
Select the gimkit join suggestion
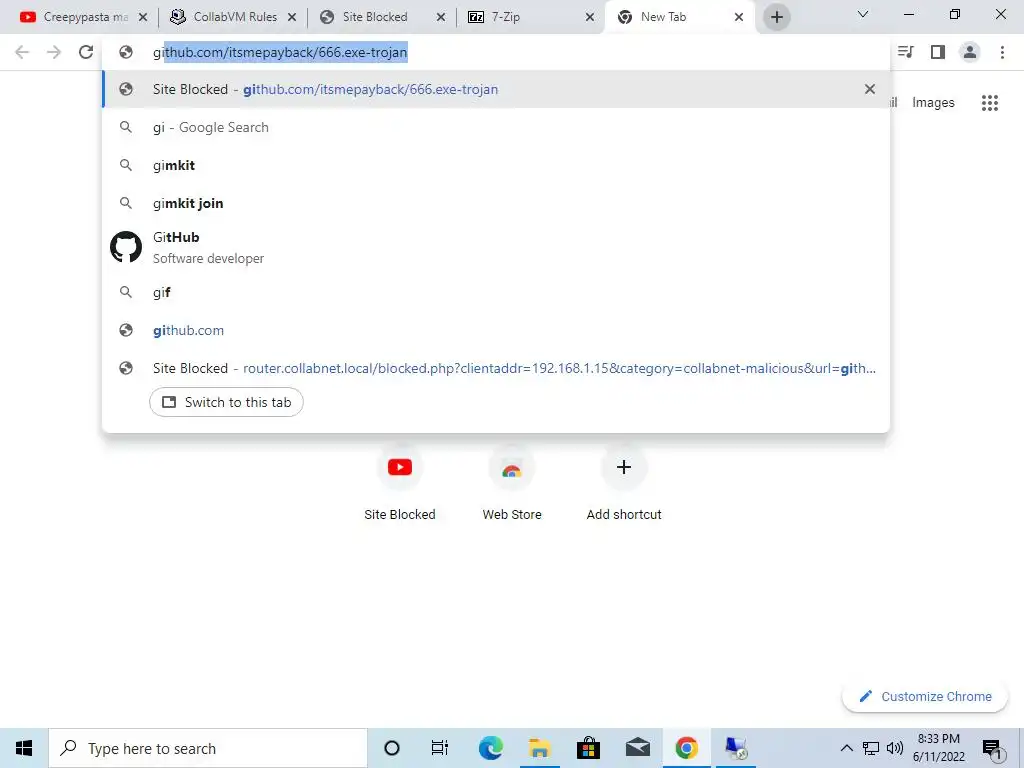[x=496, y=203]
